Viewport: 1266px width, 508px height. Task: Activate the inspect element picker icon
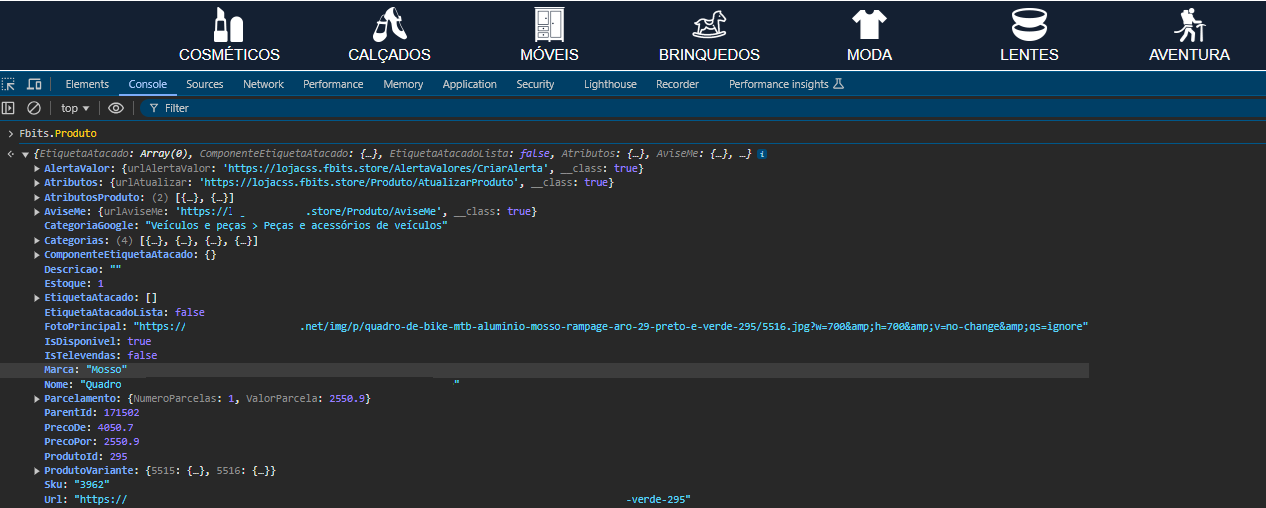[x=9, y=84]
